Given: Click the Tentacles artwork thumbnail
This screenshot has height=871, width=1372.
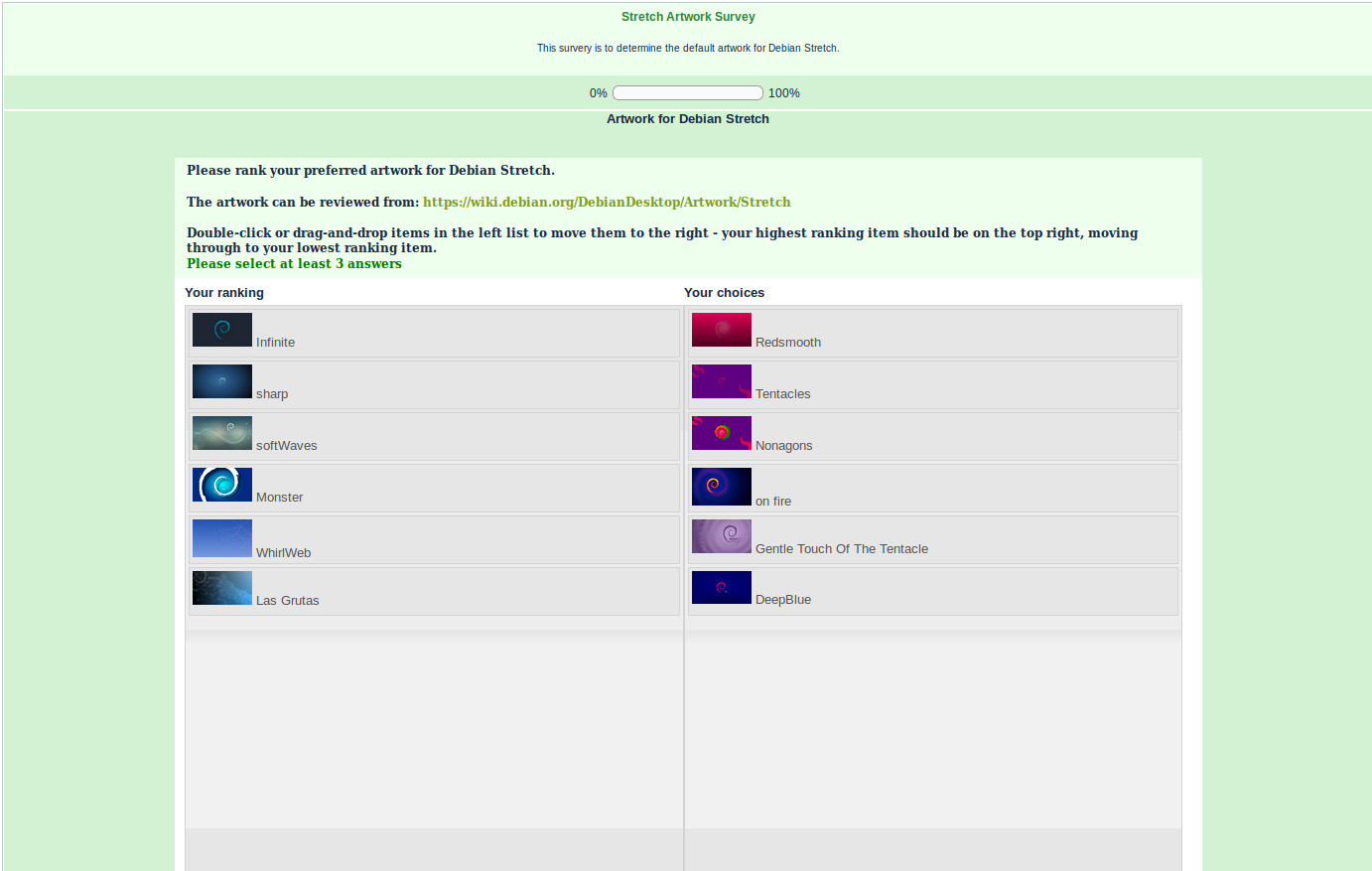Looking at the screenshot, I should (722, 381).
